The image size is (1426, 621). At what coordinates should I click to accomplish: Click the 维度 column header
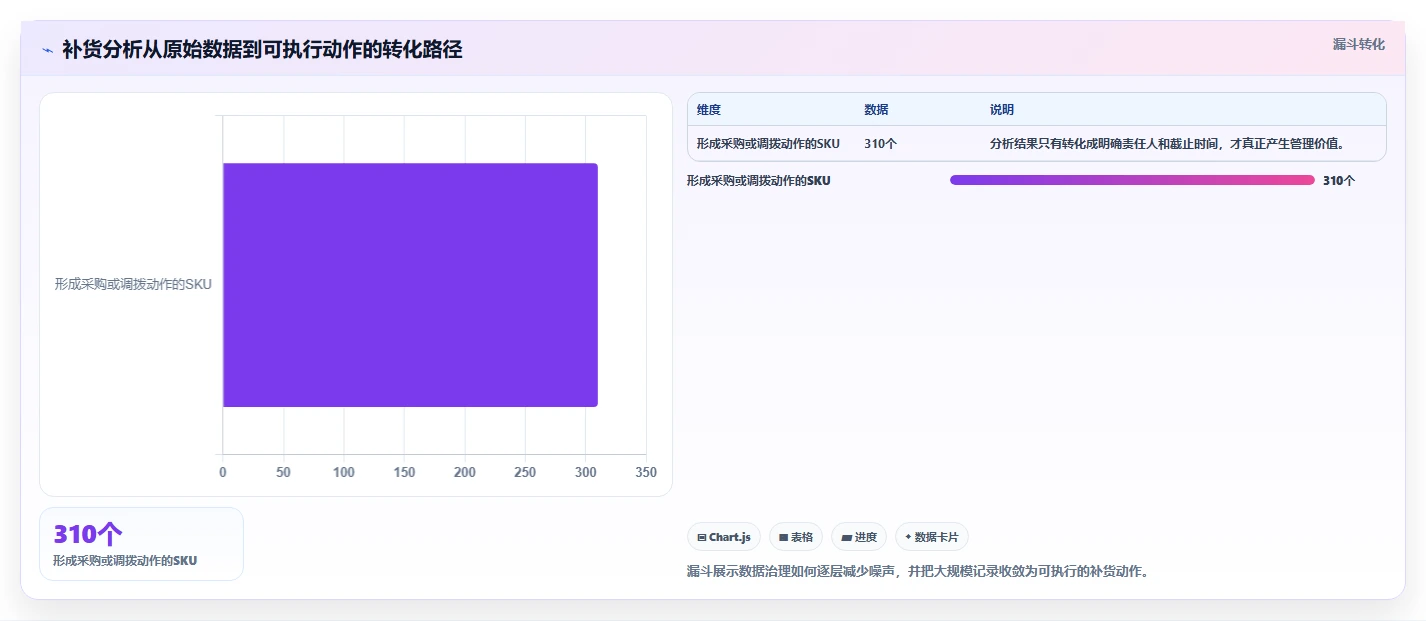(x=709, y=110)
